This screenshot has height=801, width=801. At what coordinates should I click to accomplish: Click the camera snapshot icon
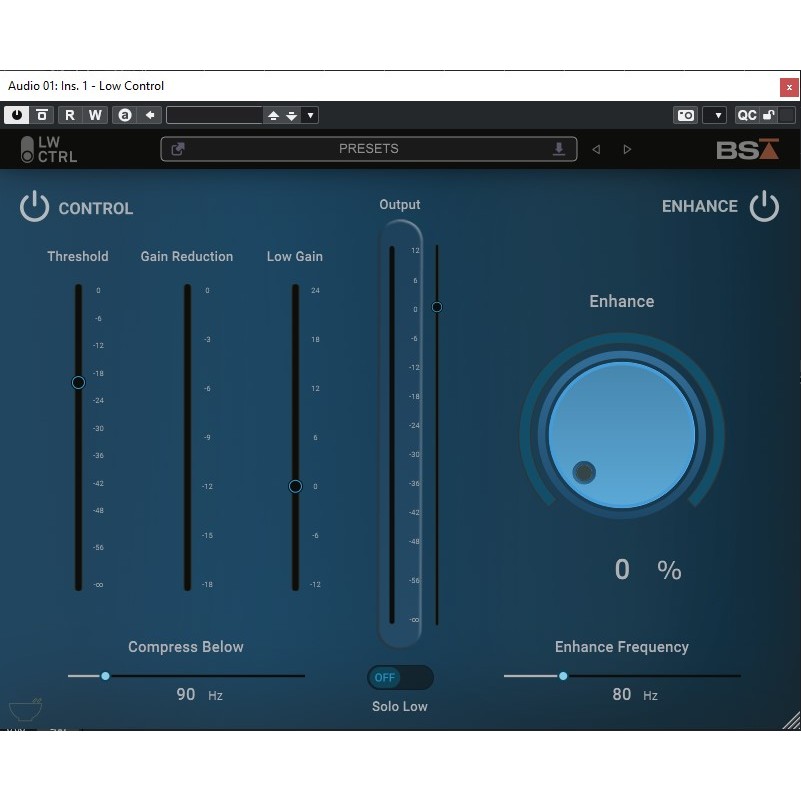click(685, 115)
